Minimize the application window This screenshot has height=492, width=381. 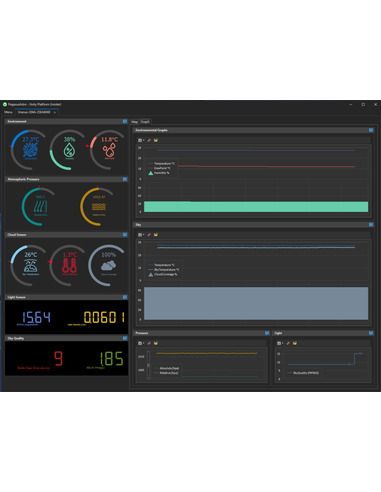pyautogui.click(x=351, y=104)
